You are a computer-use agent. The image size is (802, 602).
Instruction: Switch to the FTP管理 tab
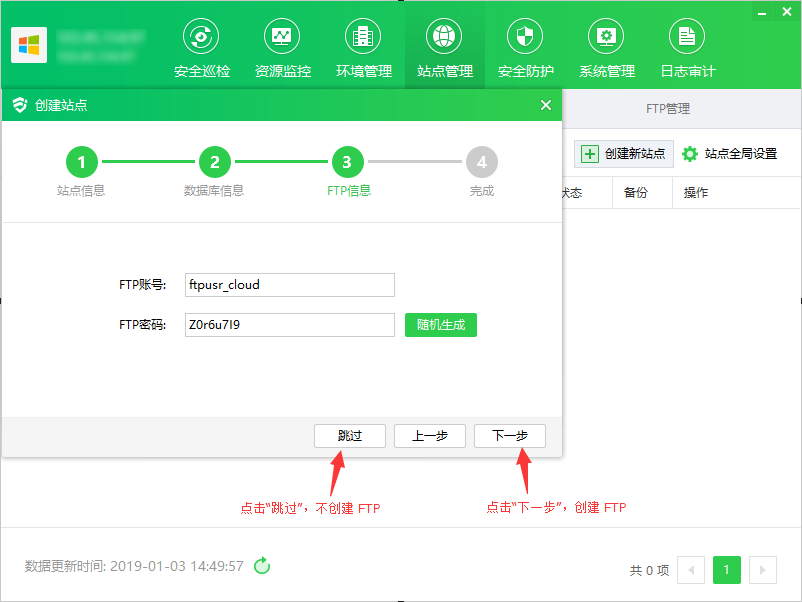(667, 108)
